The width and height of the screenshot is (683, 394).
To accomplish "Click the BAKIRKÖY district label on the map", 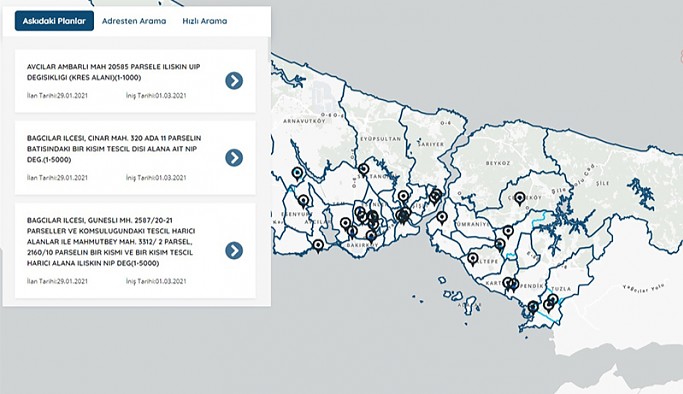I will coord(362,246).
